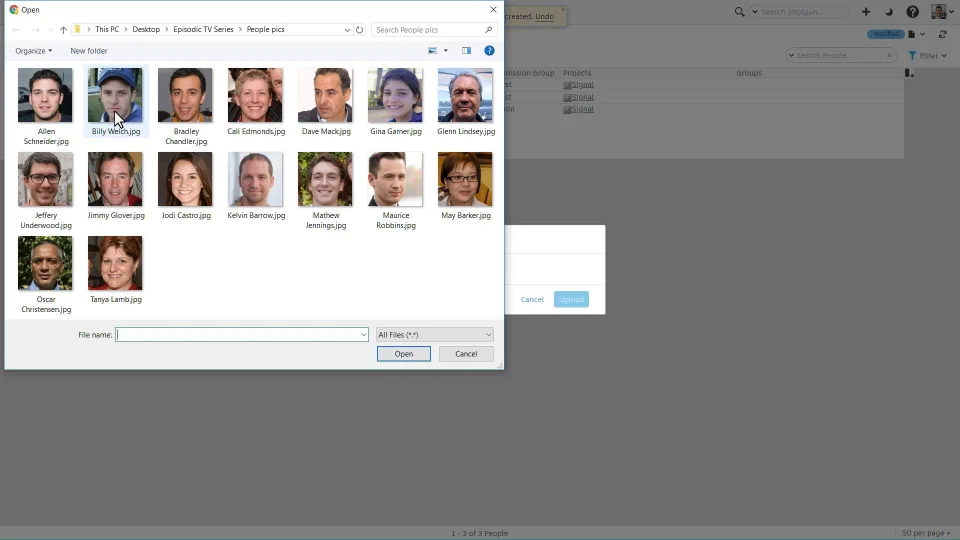960x540 pixels.
Task: Navigate to Desktop breadcrumb
Action: pos(146,29)
